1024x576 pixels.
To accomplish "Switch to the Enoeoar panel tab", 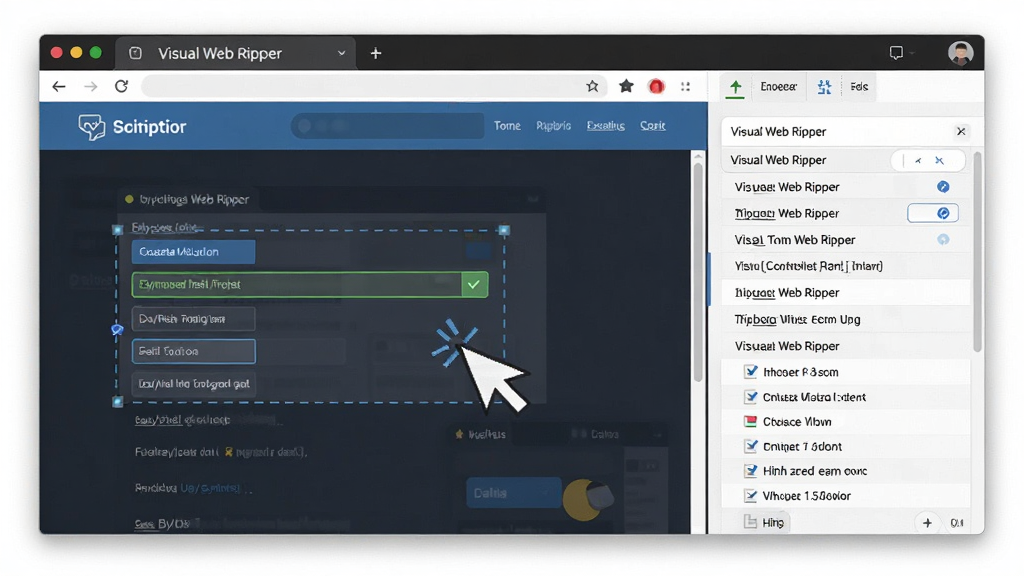I will (778, 86).
